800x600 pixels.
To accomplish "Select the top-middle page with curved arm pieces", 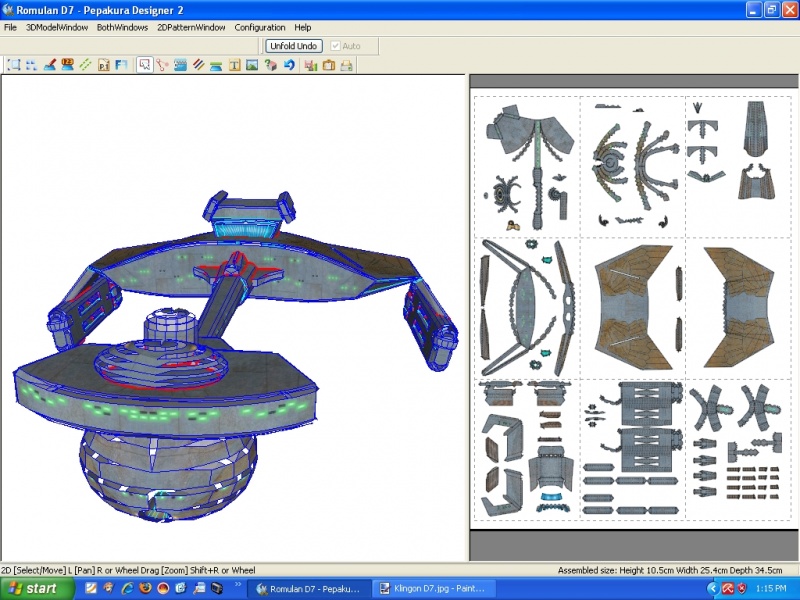I will coord(633,167).
